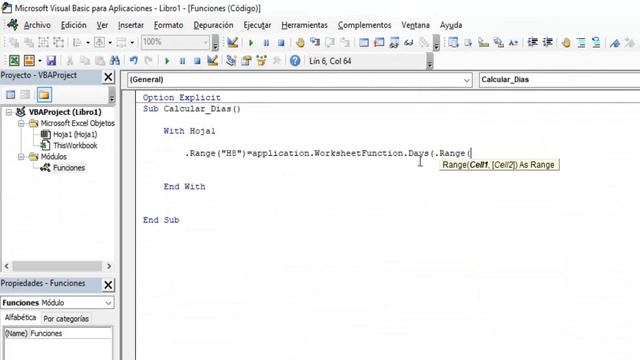Screen dimensions: 640x360
Task: Close the Propiedades - Funciones panel
Action: [108, 284]
